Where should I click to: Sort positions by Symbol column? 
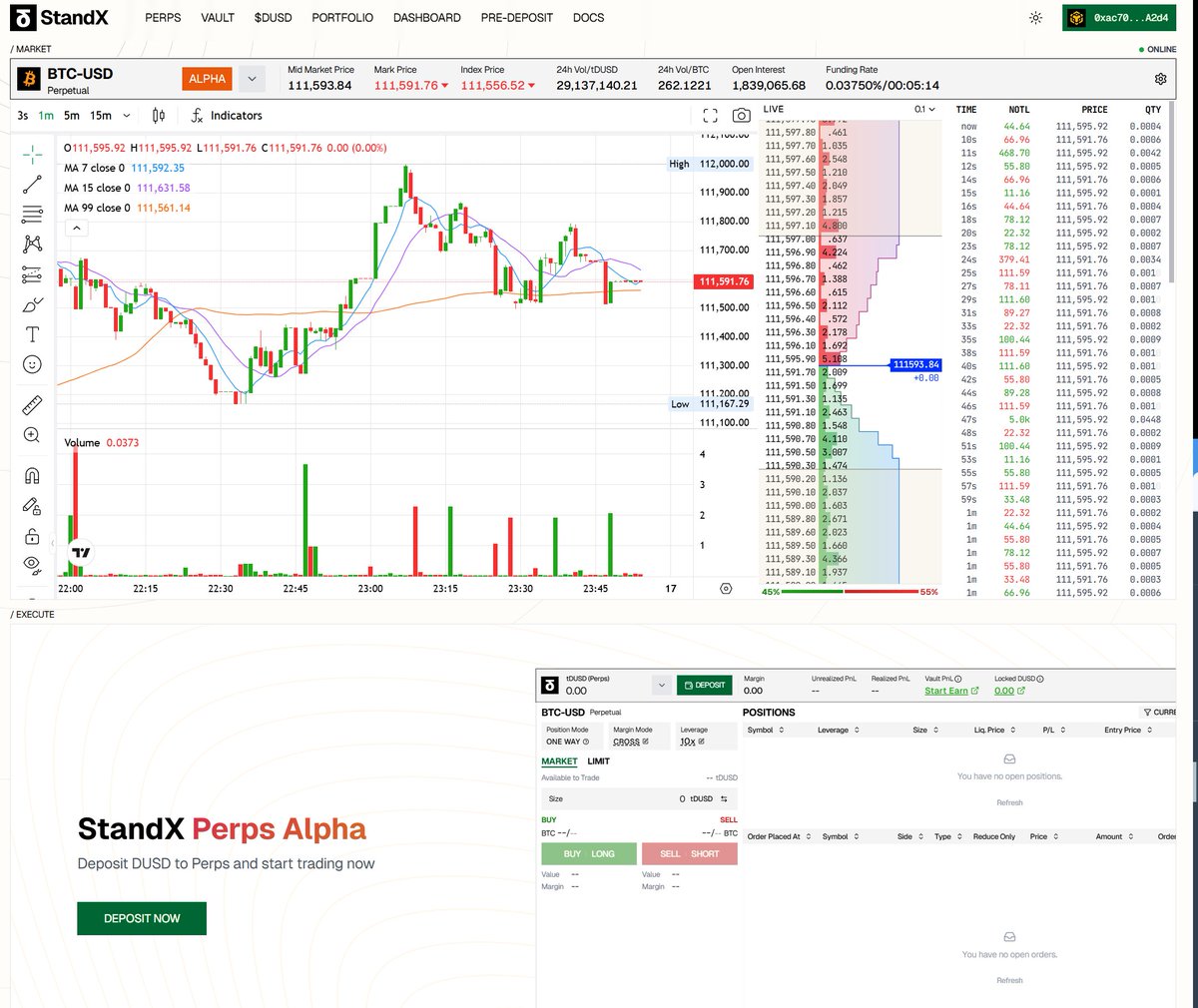click(766, 730)
